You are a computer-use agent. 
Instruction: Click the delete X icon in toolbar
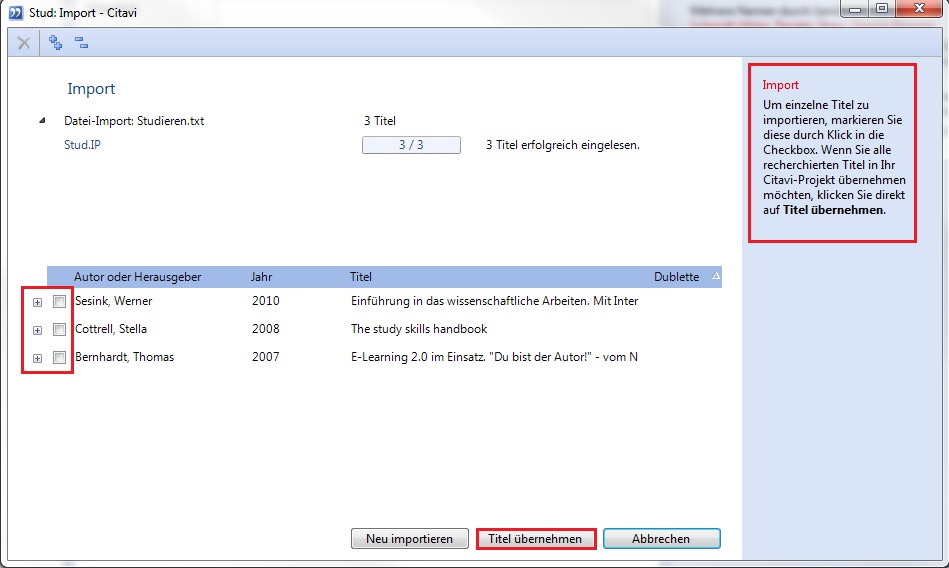coord(24,43)
